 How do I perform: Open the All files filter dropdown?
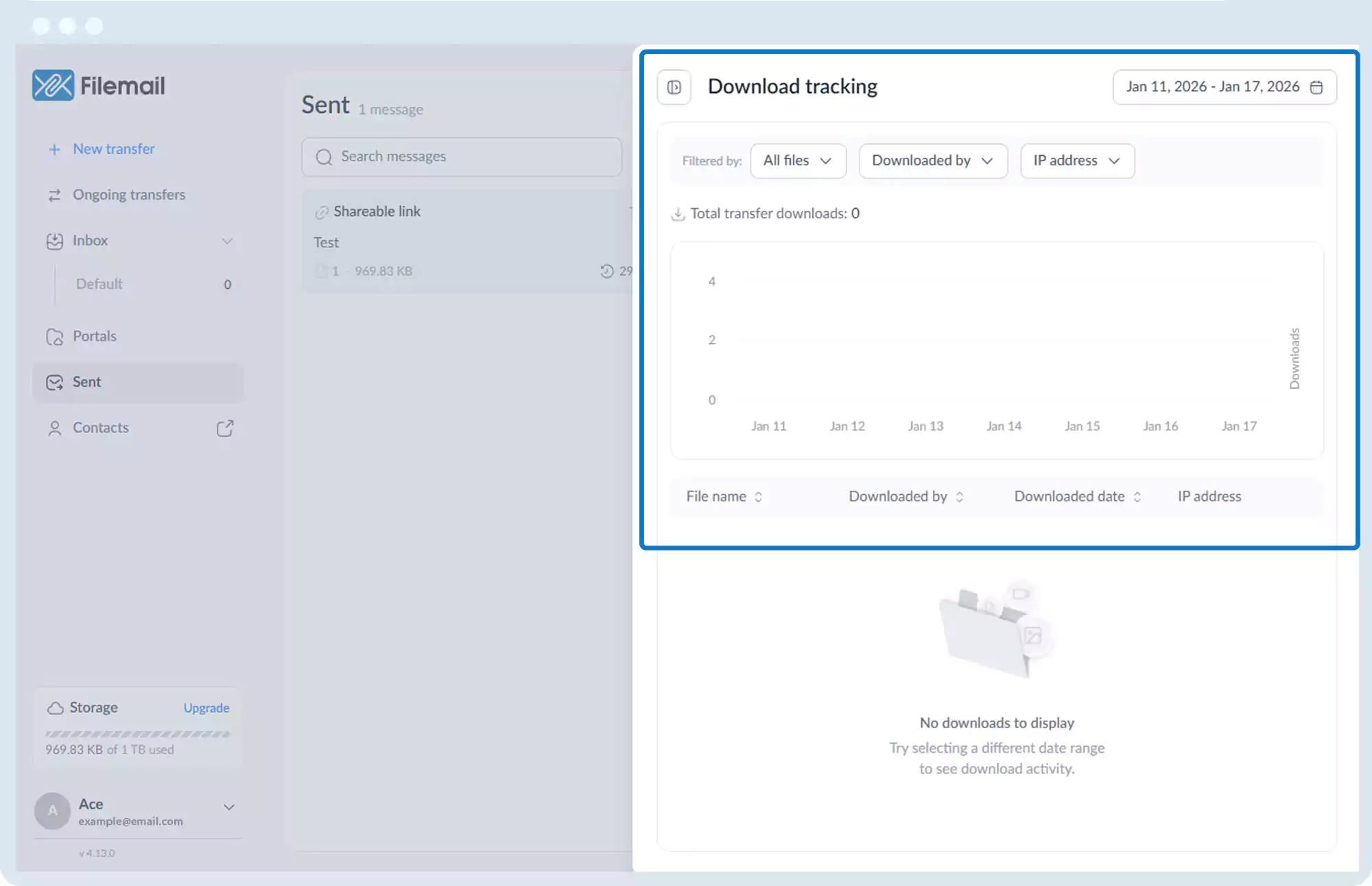(798, 161)
